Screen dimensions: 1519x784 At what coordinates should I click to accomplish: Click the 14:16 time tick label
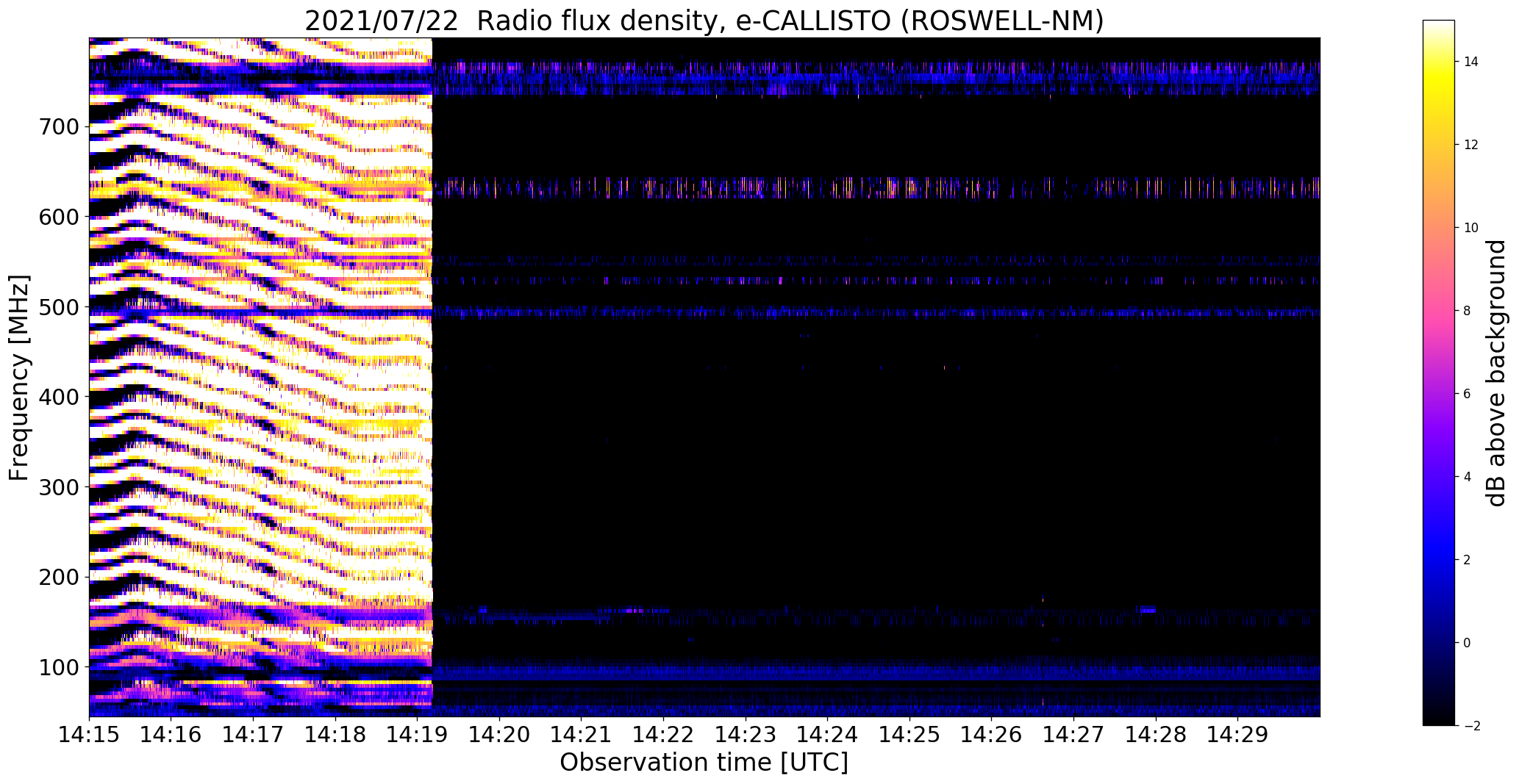pyautogui.click(x=171, y=734)
